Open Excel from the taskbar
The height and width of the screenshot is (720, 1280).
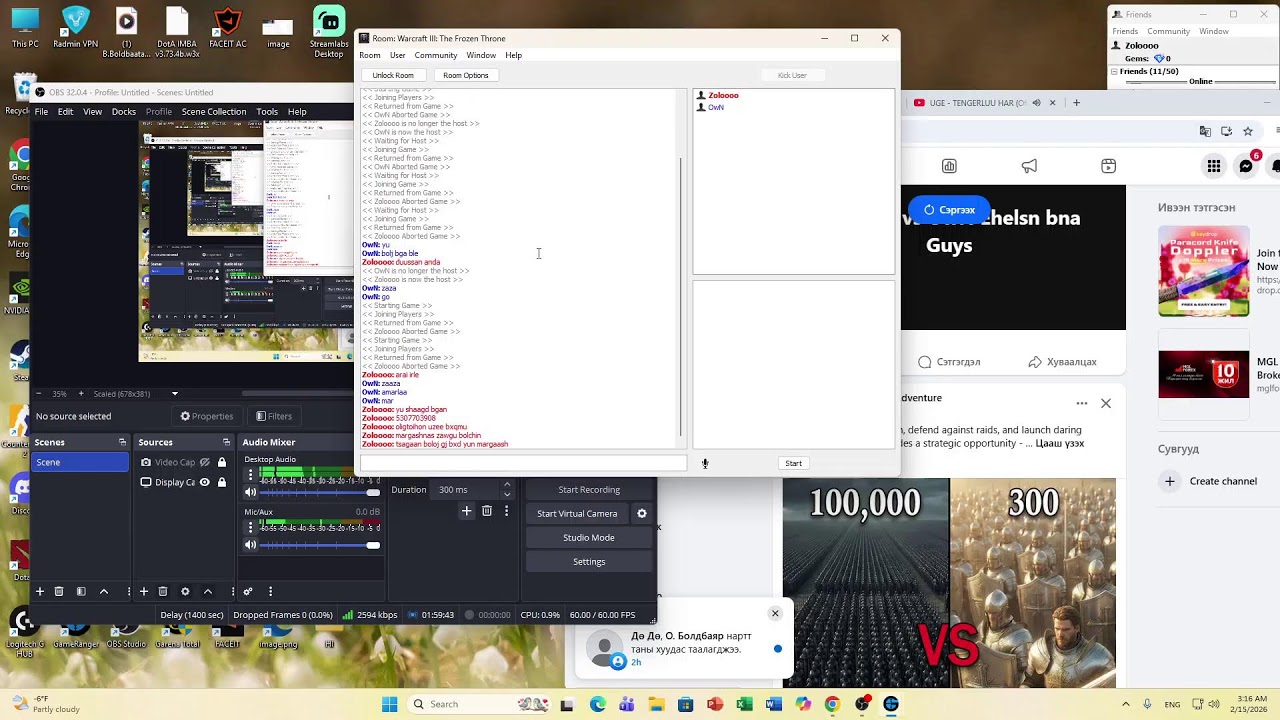[744, 704]
